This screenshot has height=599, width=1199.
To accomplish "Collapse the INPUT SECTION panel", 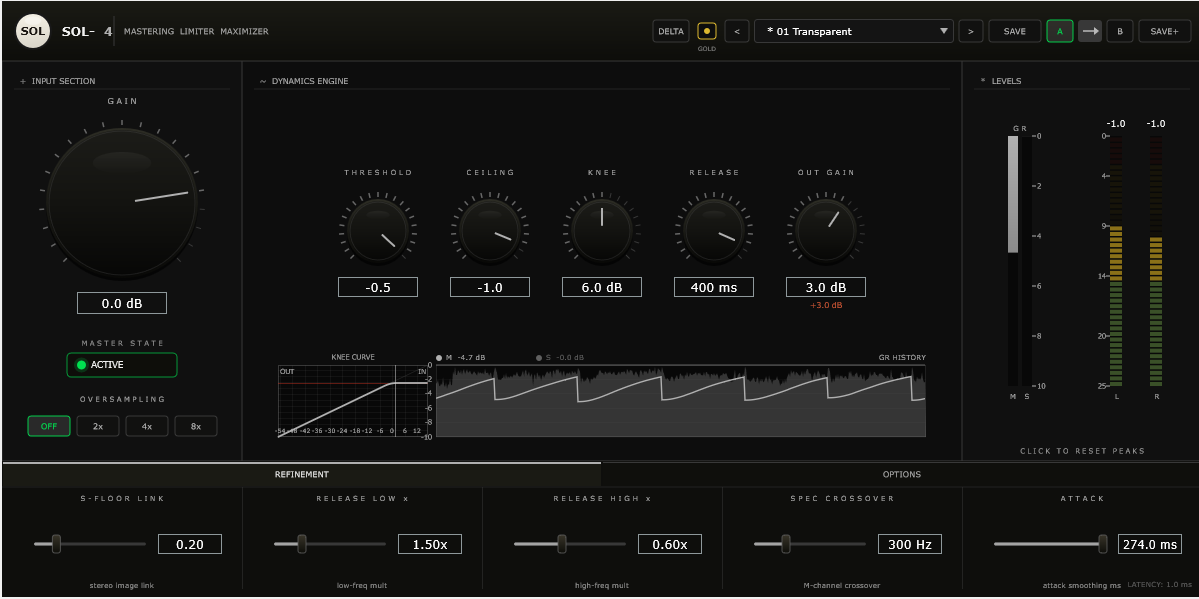I will [21, 81].
